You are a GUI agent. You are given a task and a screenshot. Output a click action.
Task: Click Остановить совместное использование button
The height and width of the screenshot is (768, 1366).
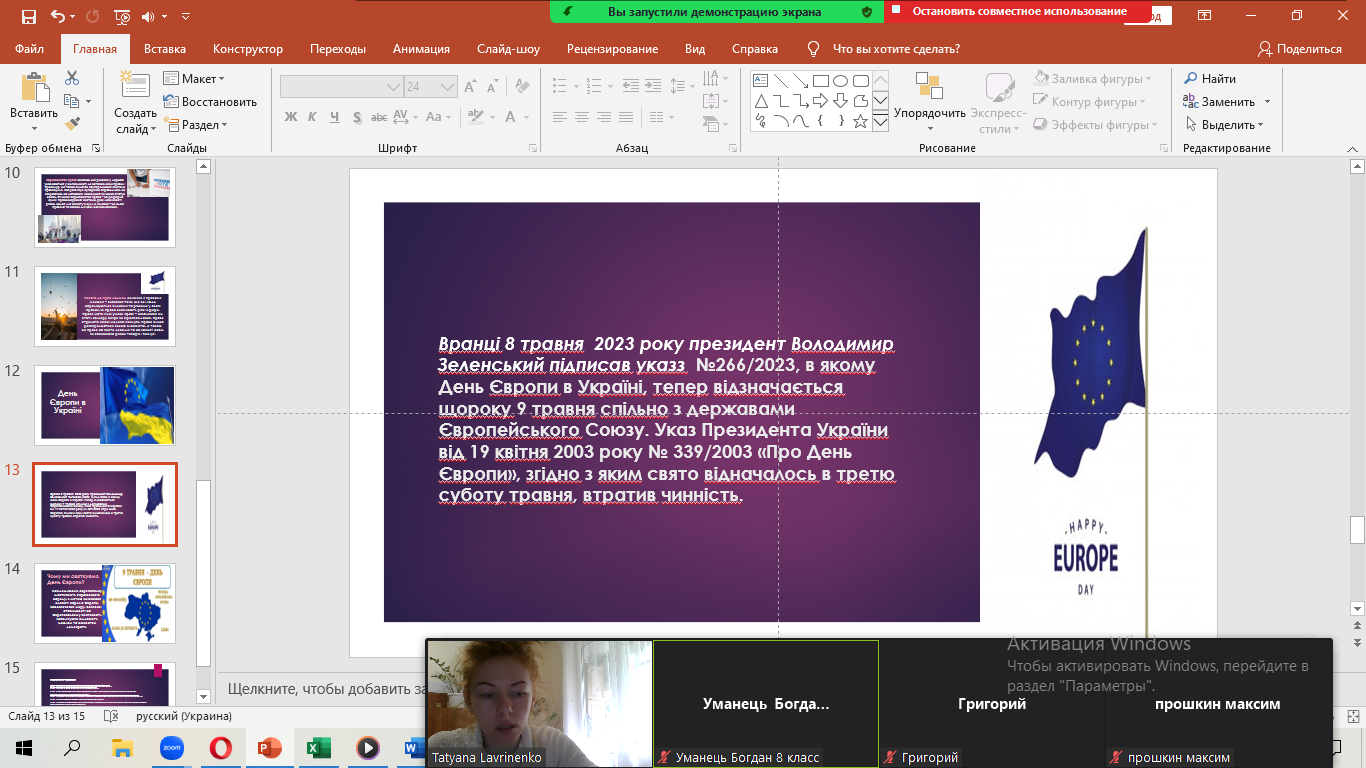(1019, 12)
